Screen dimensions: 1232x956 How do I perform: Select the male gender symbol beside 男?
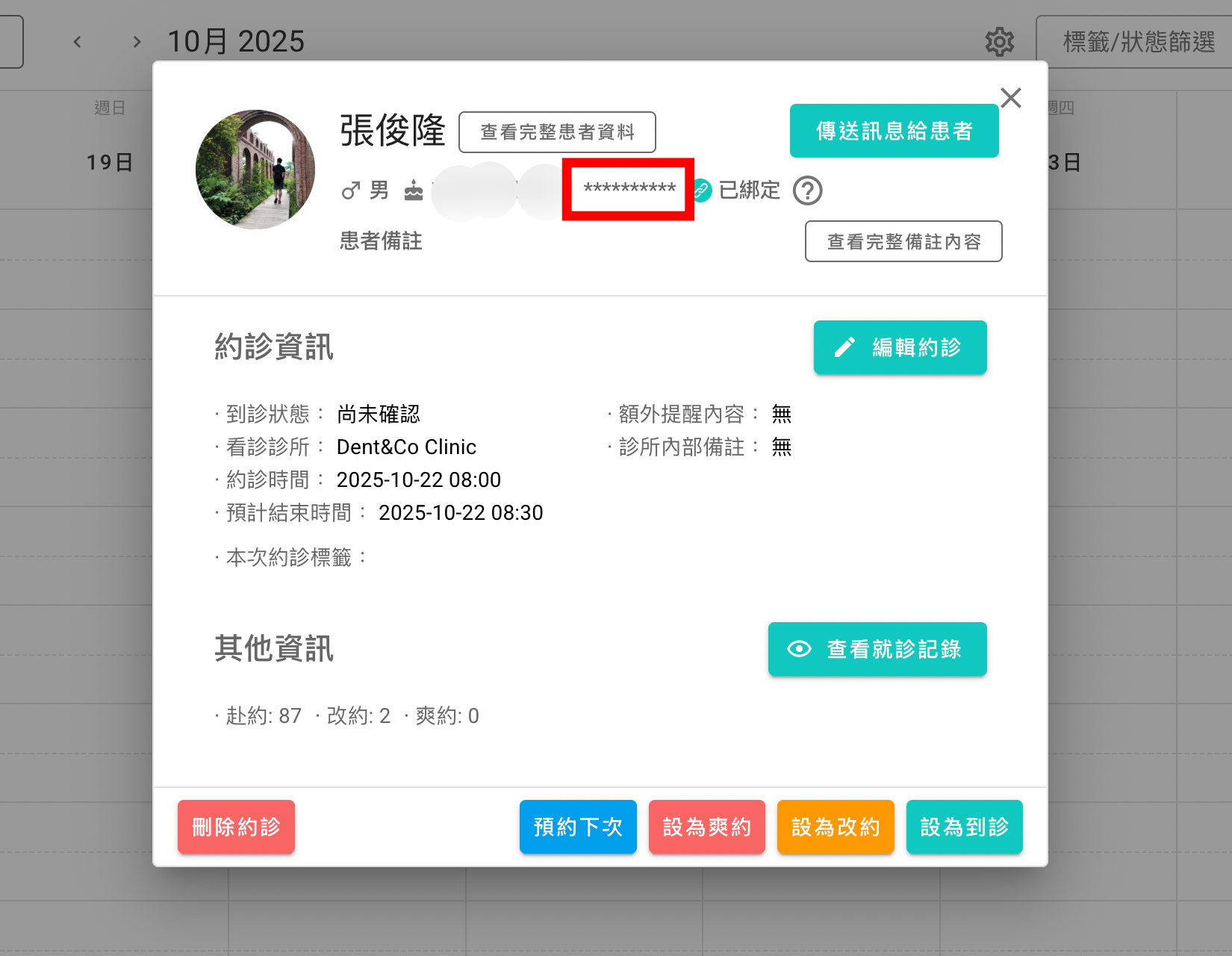click(x=349, y=190)
